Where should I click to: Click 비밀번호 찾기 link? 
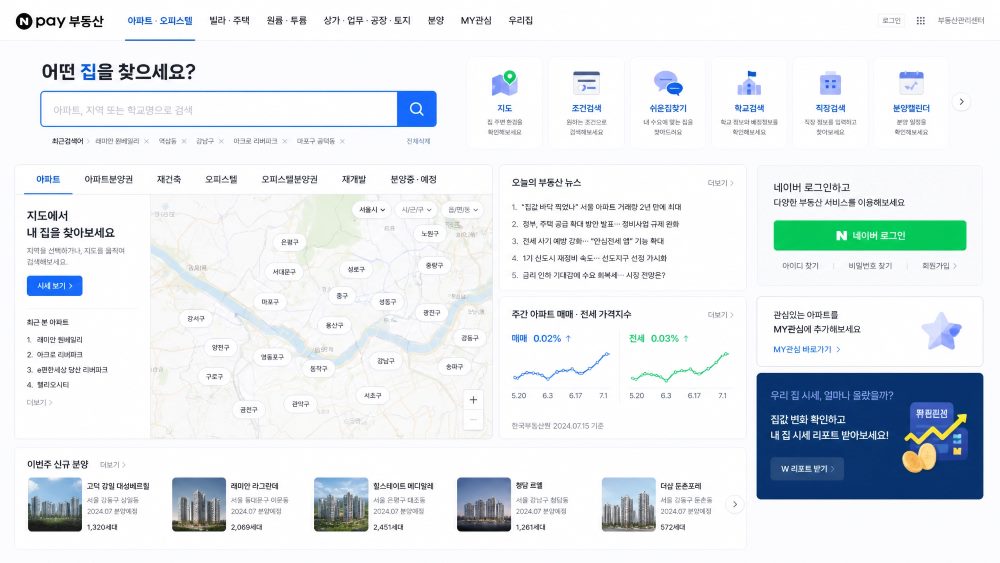point(870,266)
